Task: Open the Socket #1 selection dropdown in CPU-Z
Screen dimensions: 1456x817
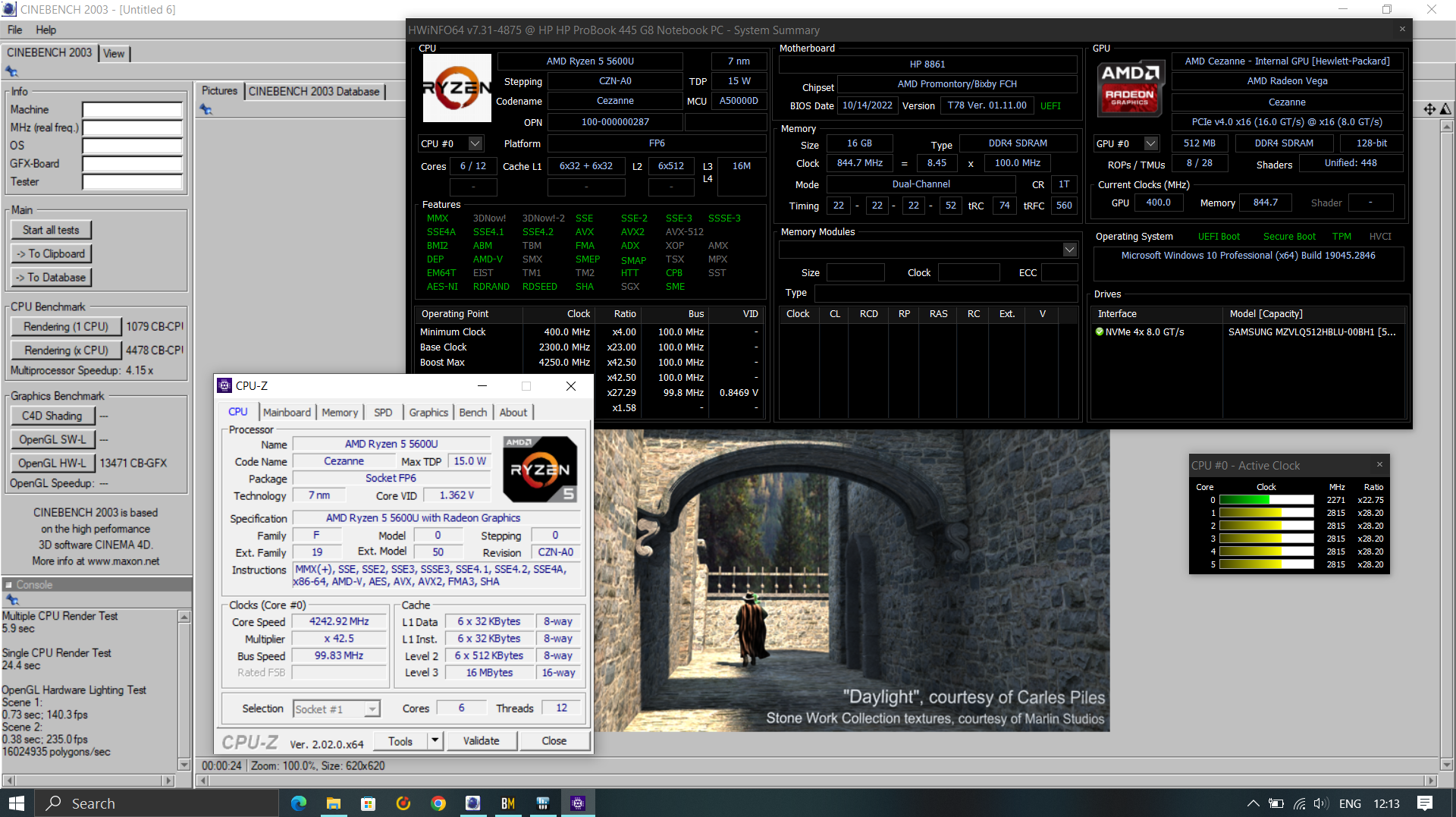Action: tap(372, 709)
